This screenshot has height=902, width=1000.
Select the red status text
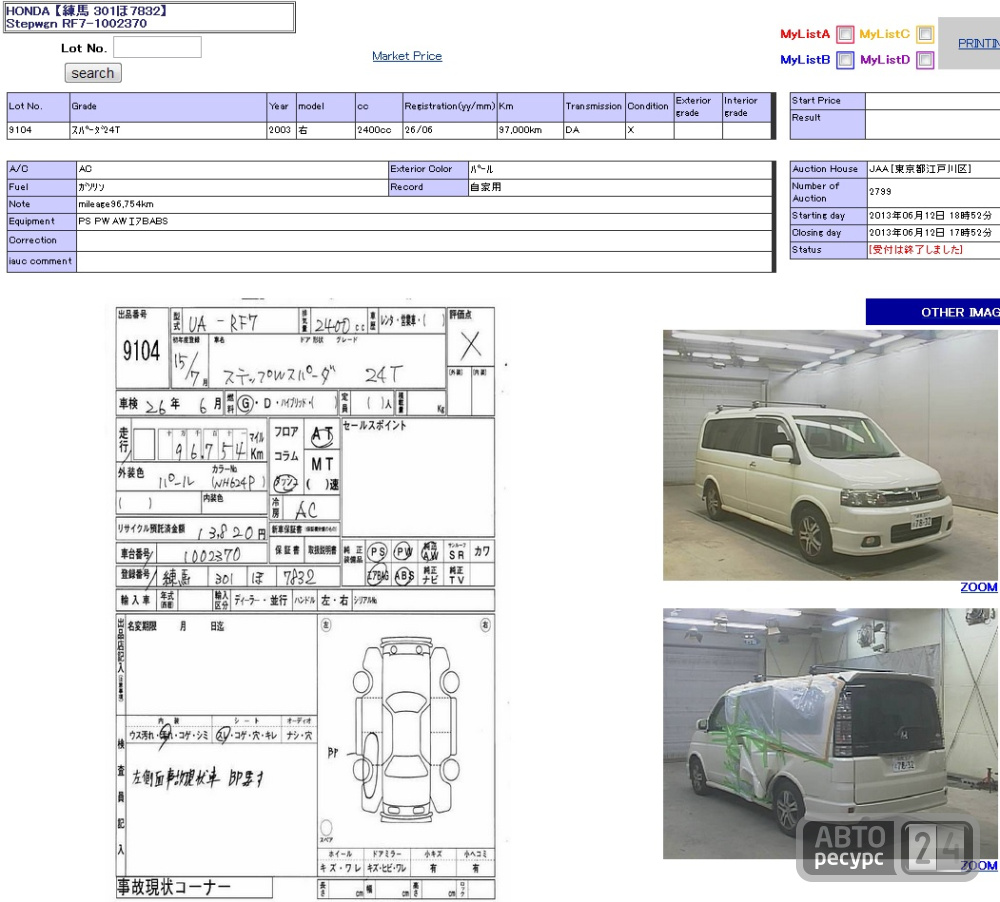click(916, 250)
